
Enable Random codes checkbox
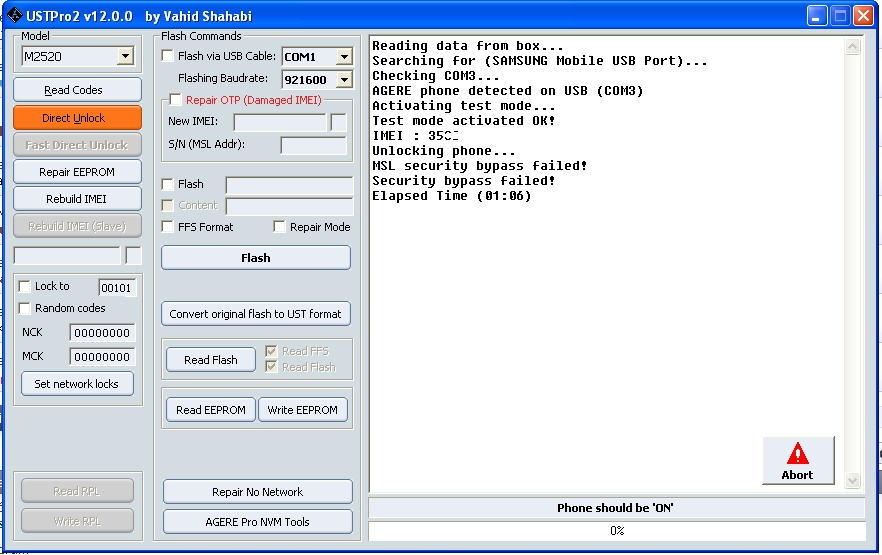tap(25, 308)
